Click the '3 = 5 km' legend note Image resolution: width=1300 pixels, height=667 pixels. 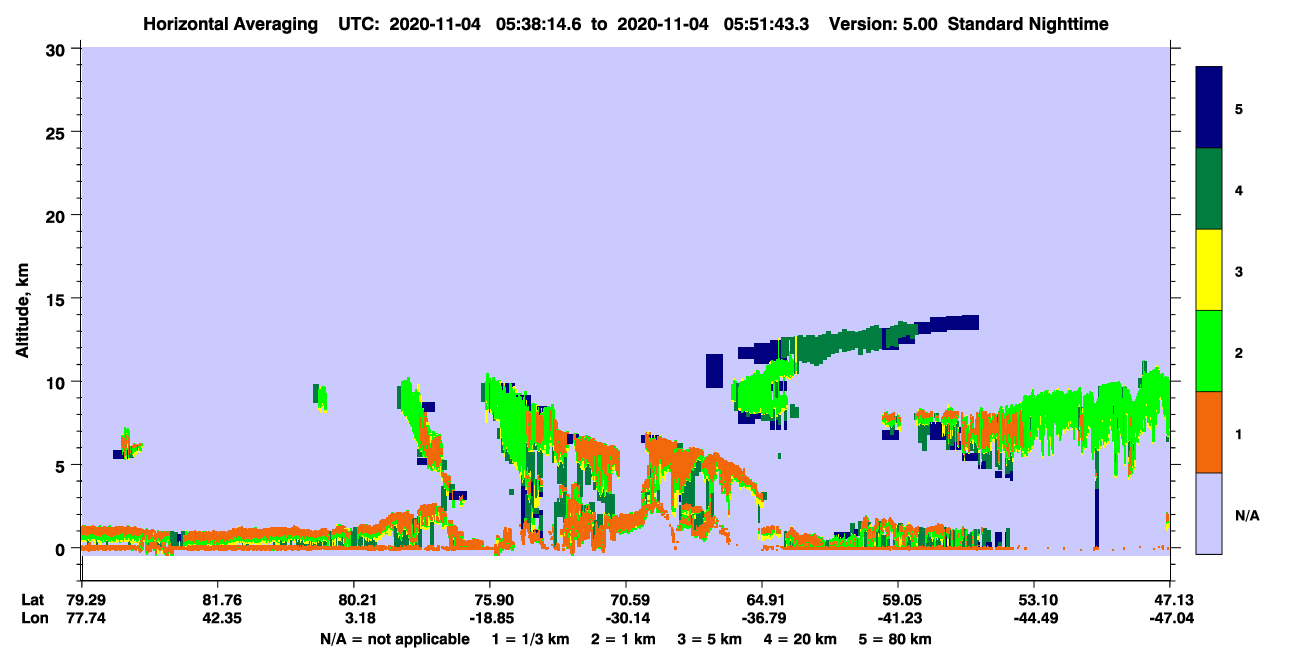point(710,639)
